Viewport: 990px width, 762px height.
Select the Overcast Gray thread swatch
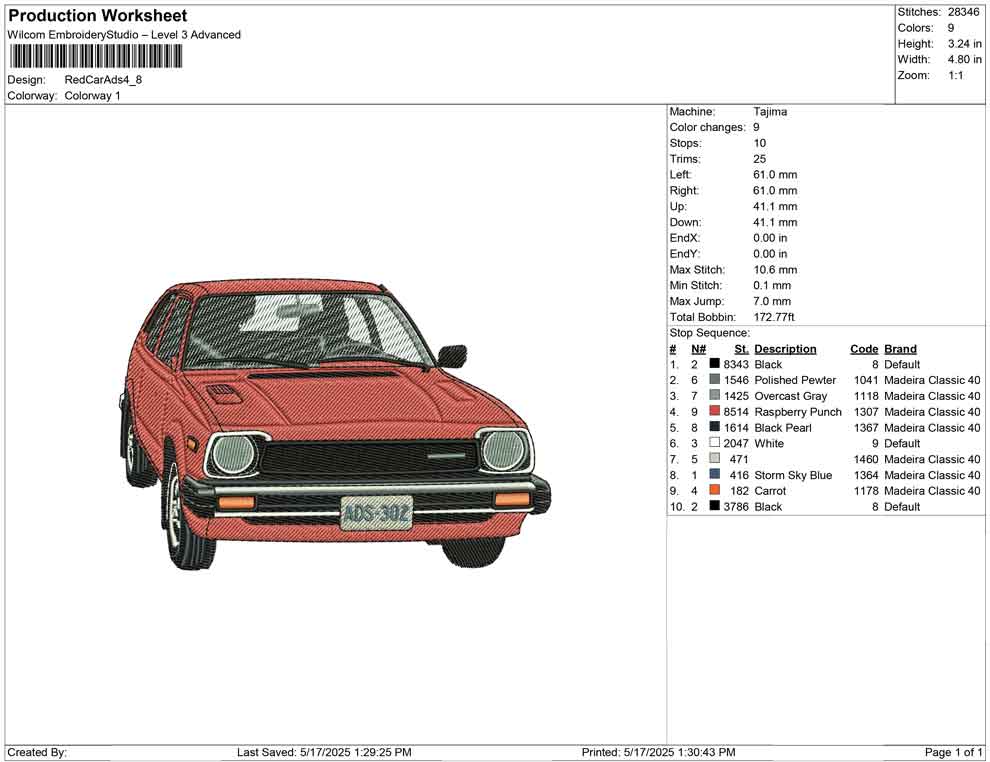pos(714,396)
